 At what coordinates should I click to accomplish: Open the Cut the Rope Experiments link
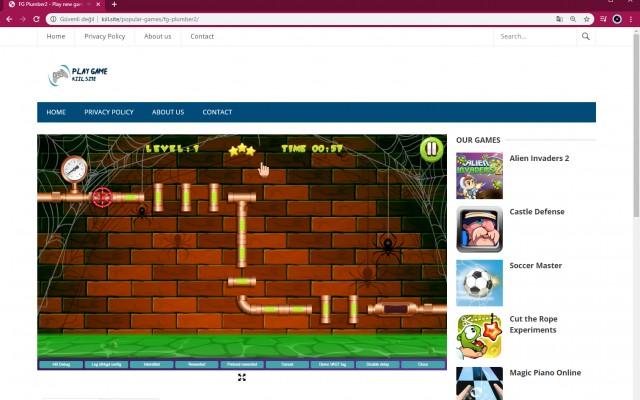533,324
